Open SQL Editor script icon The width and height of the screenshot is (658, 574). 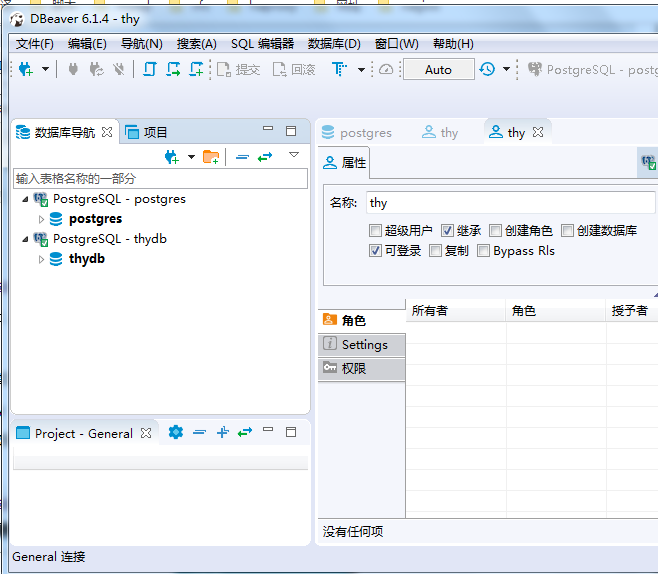(150, 69)
